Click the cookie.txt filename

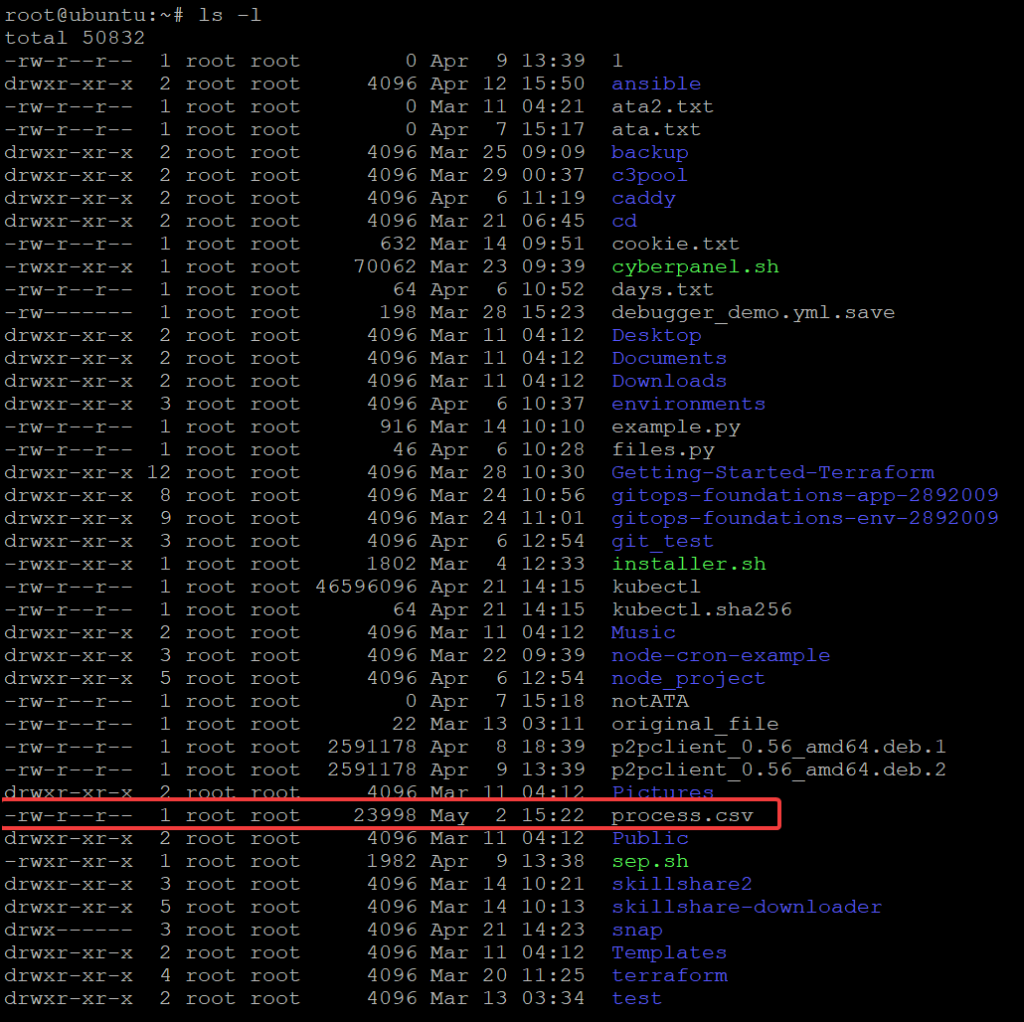tap(668, 243)
